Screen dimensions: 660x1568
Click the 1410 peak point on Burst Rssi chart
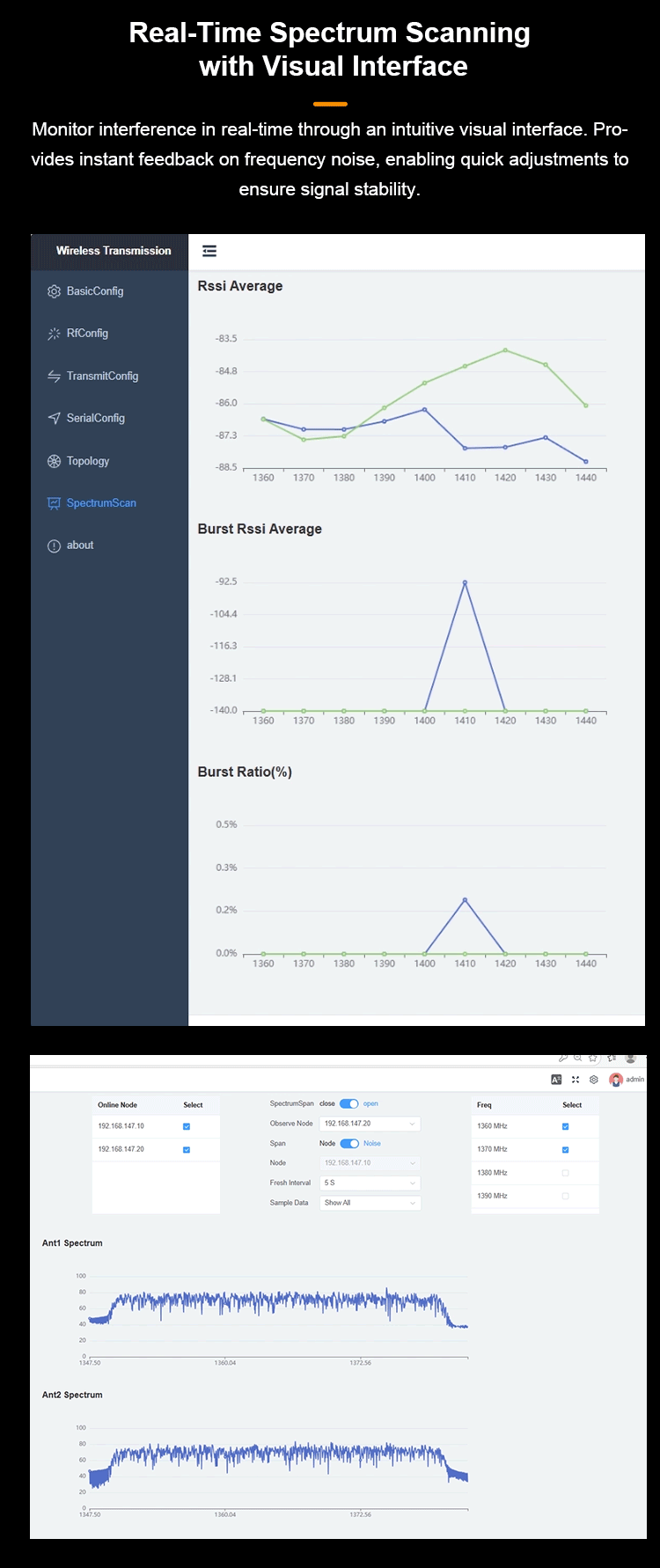[465, 583]
